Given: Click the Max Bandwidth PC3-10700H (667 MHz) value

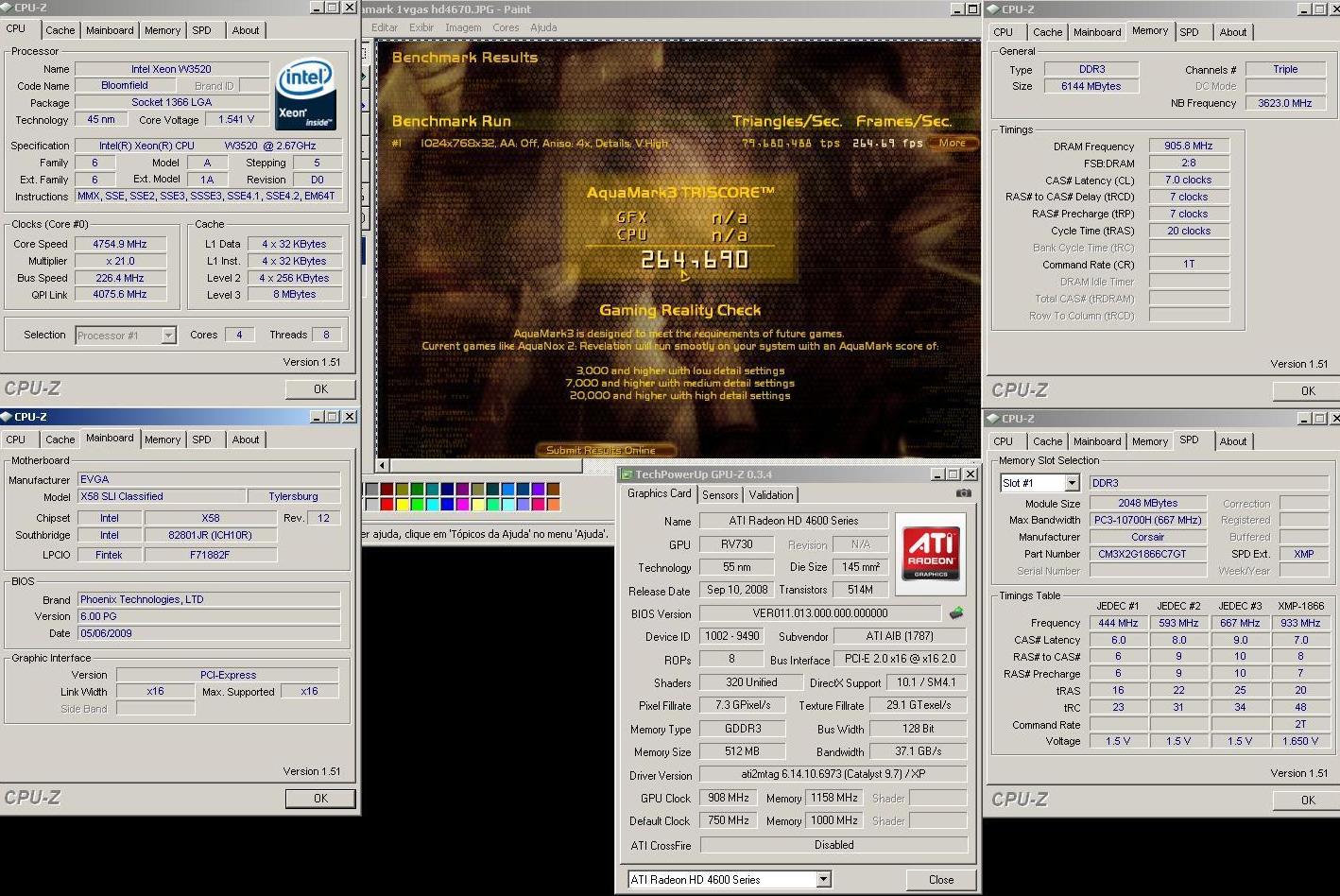Looking at the screenshot, I should tap(1148, 520).
